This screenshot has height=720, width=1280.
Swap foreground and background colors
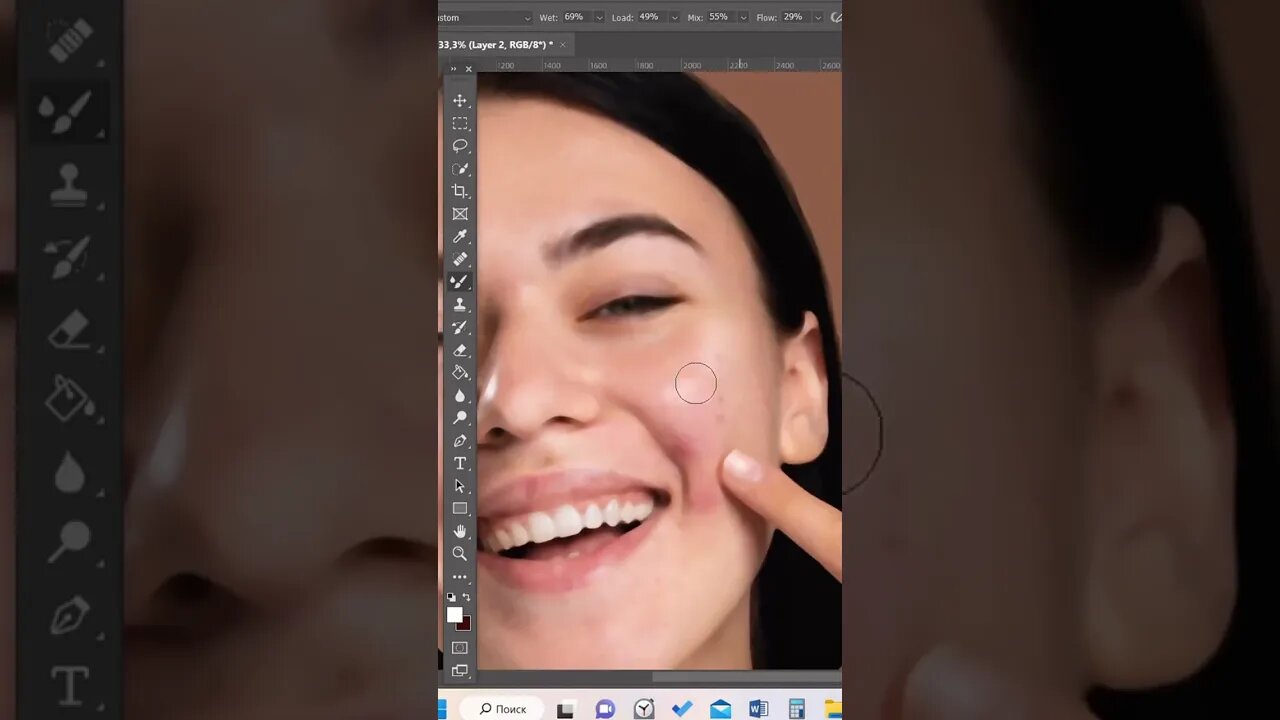(467, 597)
